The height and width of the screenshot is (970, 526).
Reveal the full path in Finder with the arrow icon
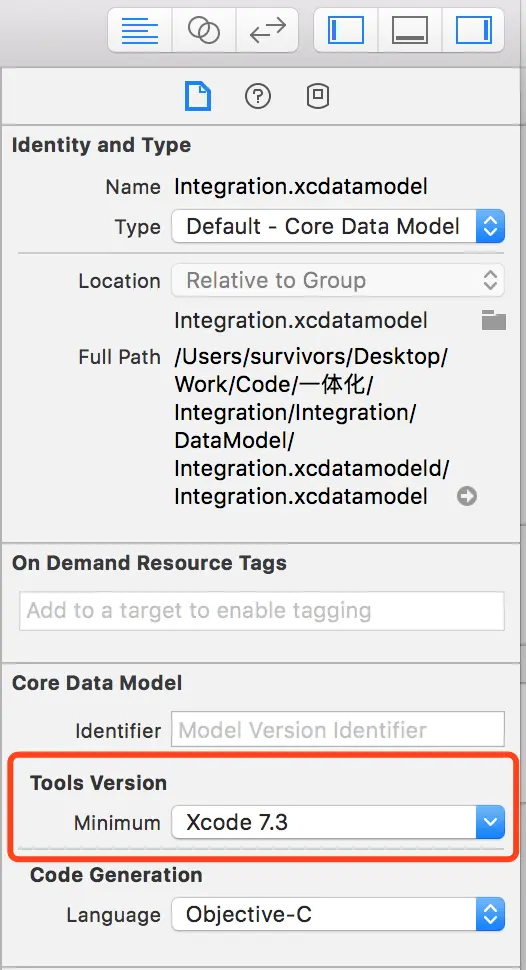pyautogui.click(x=467, y=496)
